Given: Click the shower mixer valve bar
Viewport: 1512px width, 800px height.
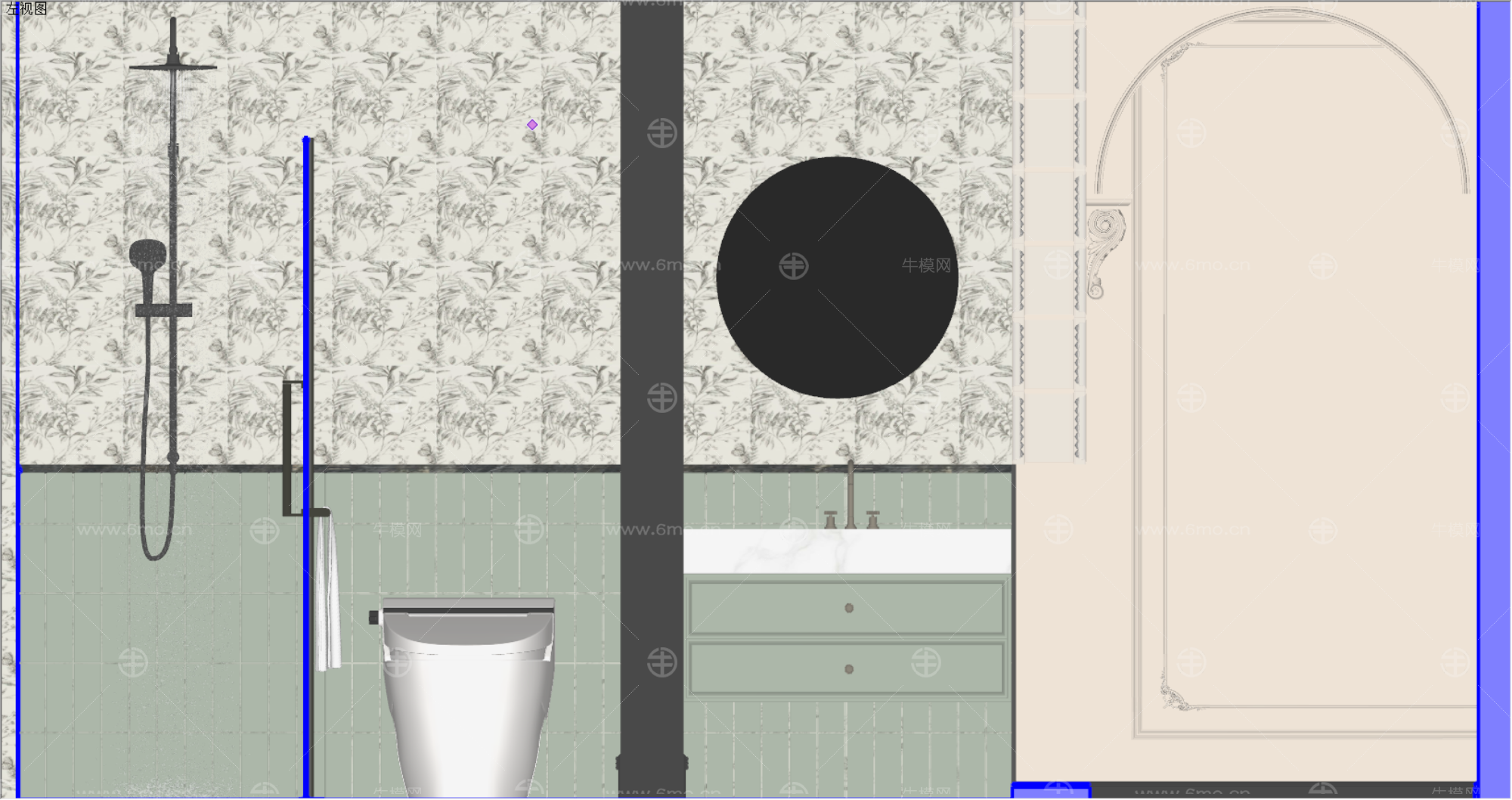Looking at the screenshot, I should pyautogui.click(x=163, y=310).
